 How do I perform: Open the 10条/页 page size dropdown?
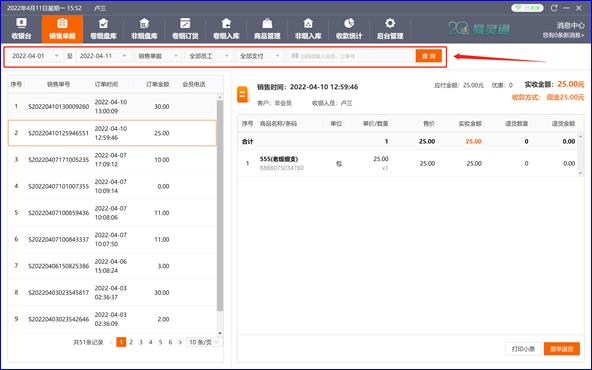tap(204, 342)
